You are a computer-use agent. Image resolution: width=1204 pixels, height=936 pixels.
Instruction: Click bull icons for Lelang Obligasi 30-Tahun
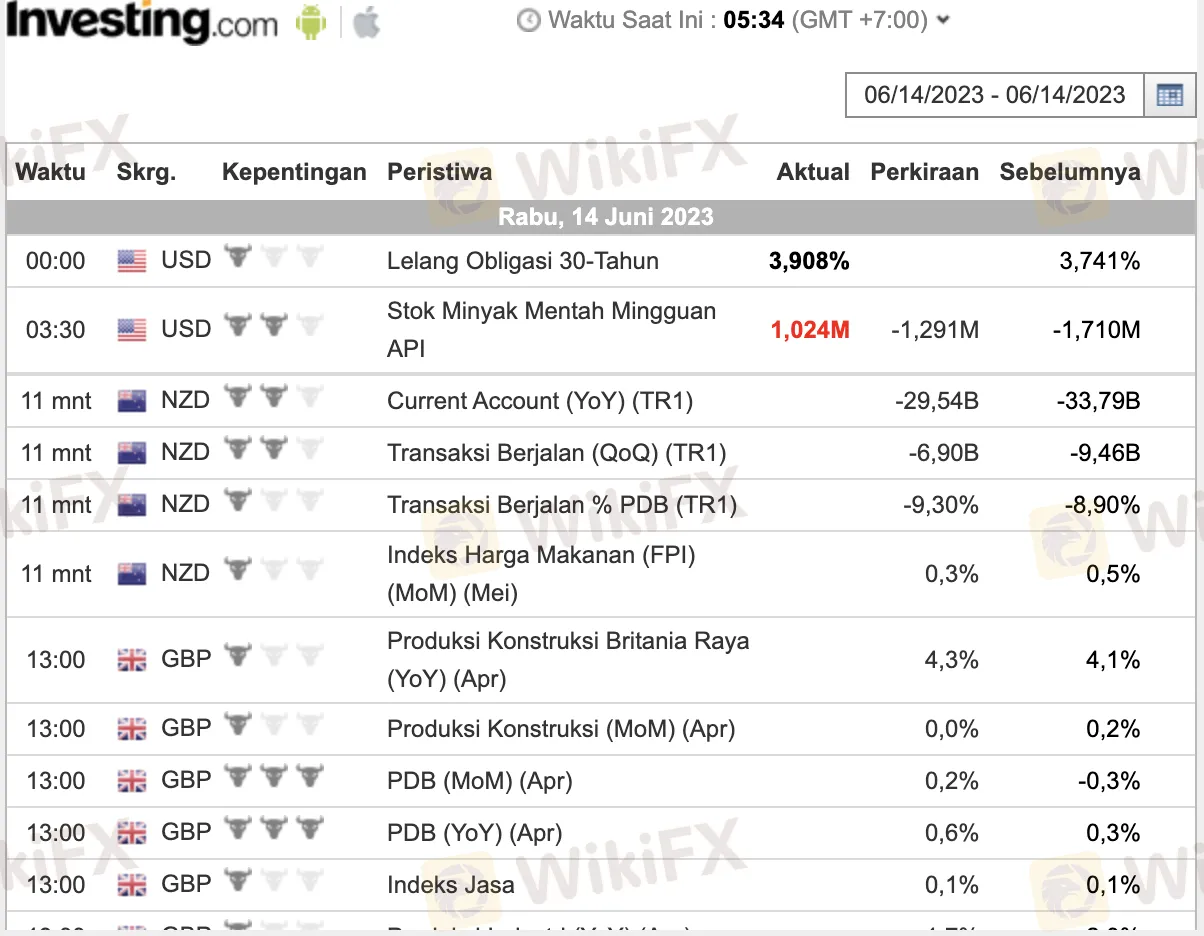click(274, 258)
